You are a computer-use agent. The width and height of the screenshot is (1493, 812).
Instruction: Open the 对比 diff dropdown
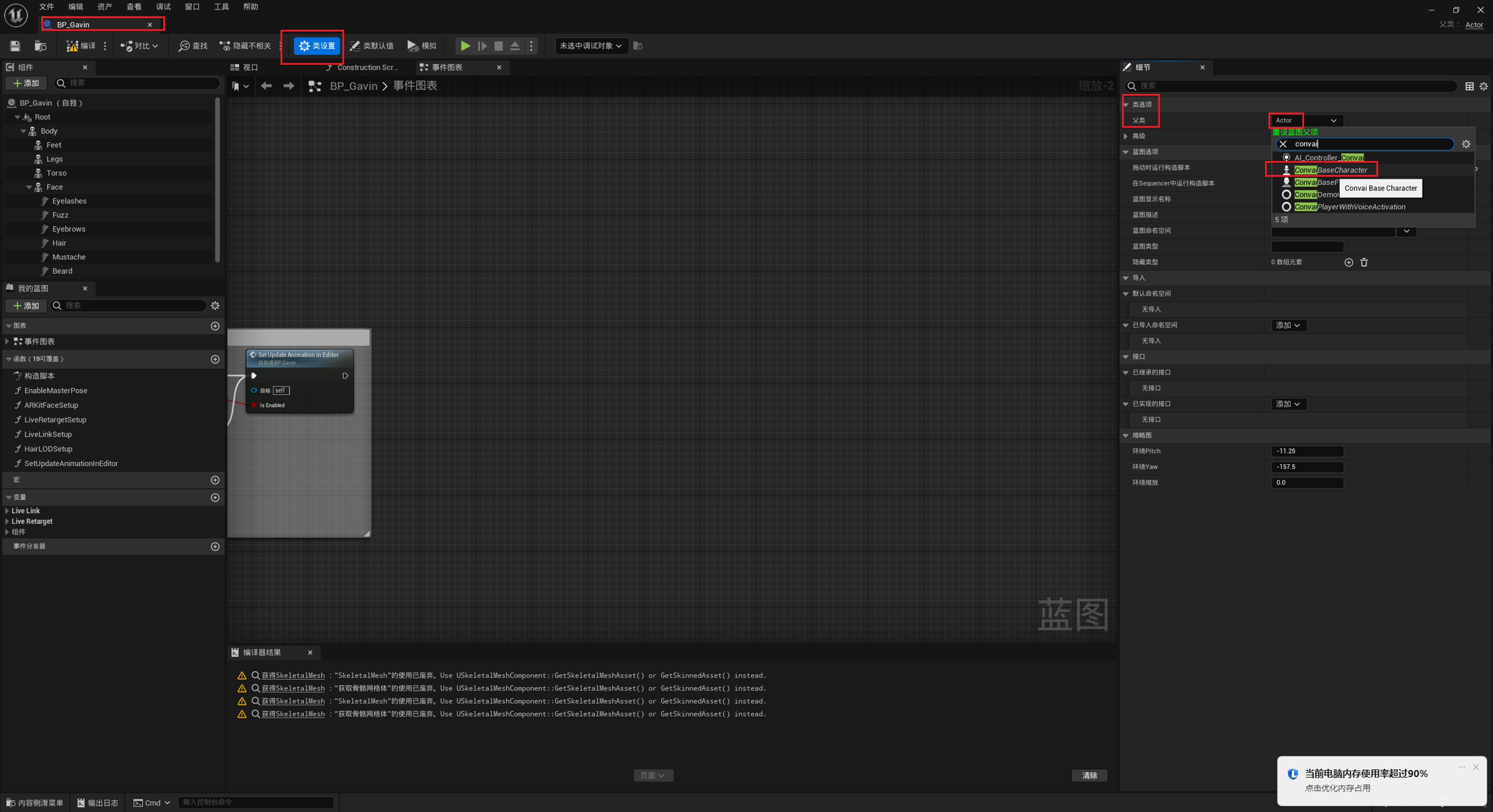[139, 46]
